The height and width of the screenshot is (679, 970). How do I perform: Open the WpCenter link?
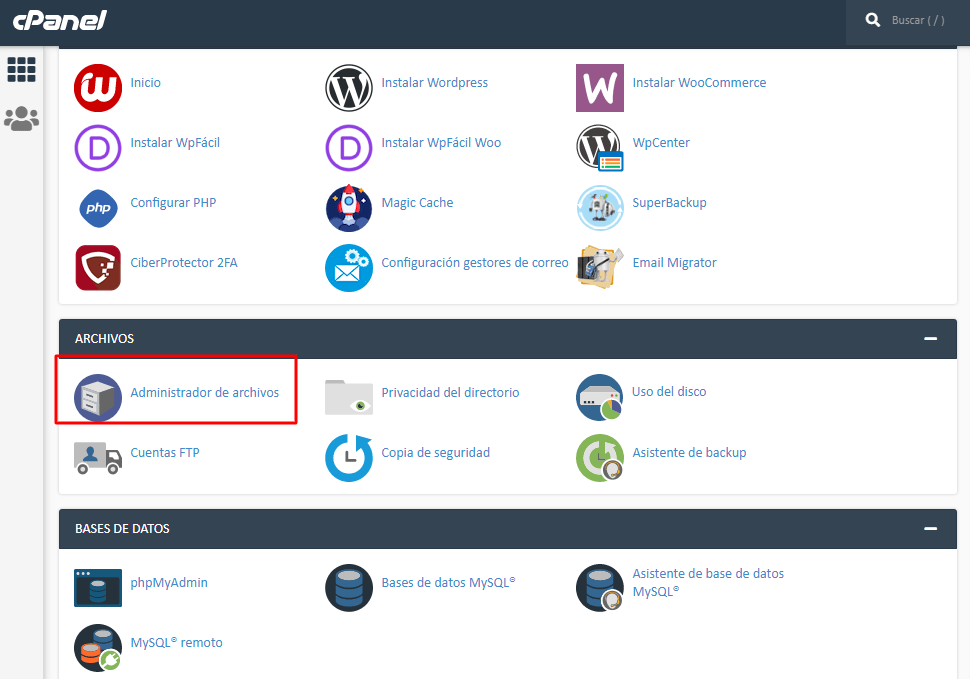click(661, 143)
